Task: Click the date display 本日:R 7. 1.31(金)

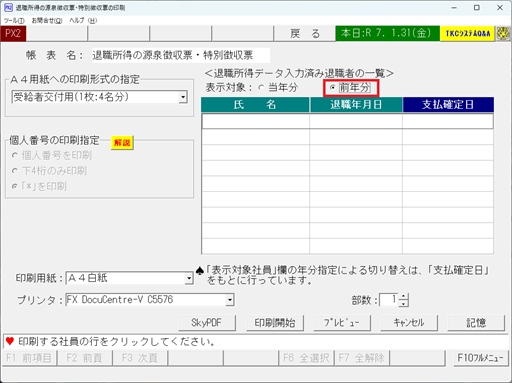Action: pos(387,33)
